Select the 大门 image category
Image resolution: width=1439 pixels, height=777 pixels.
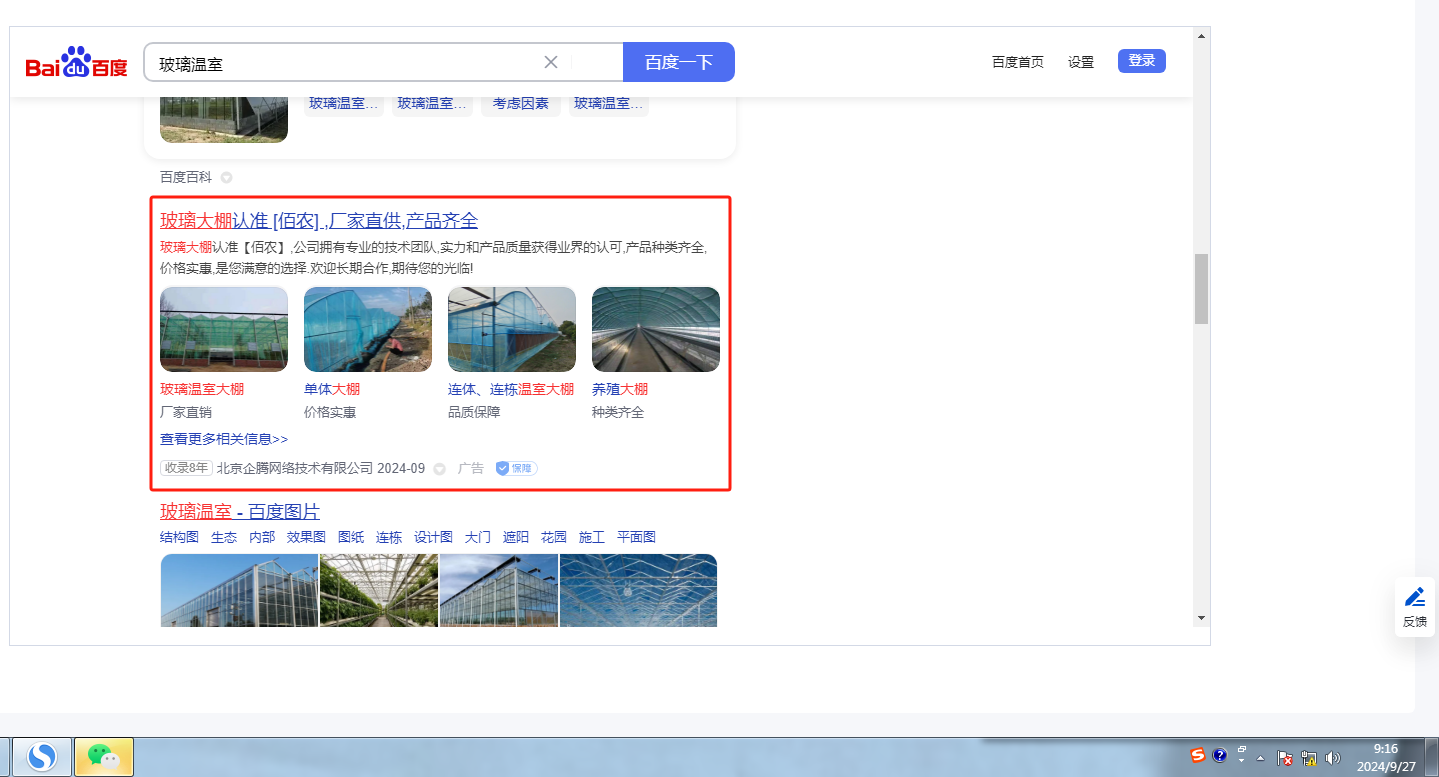point(478,537)
